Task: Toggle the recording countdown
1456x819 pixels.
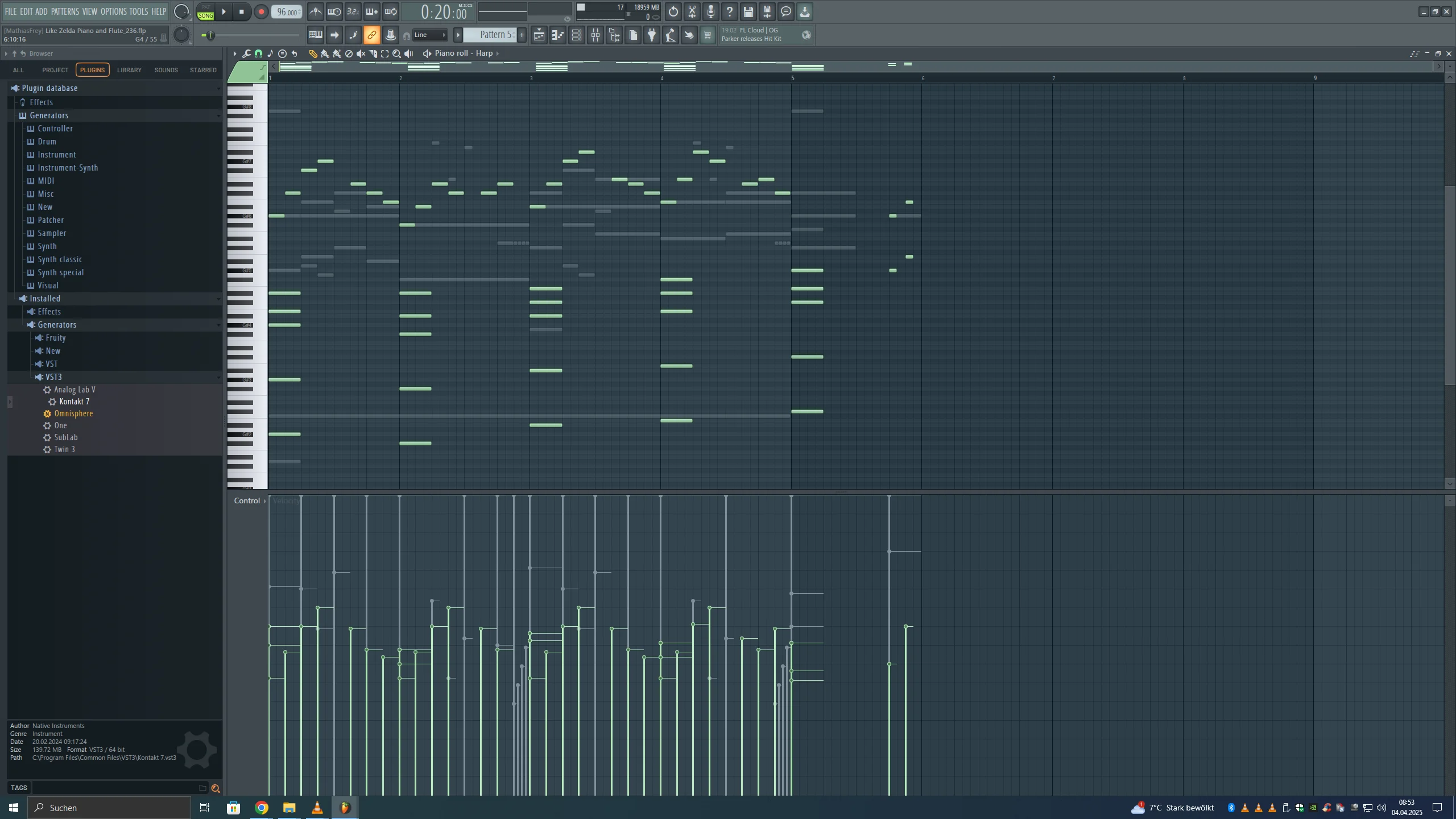Action: 353,11
